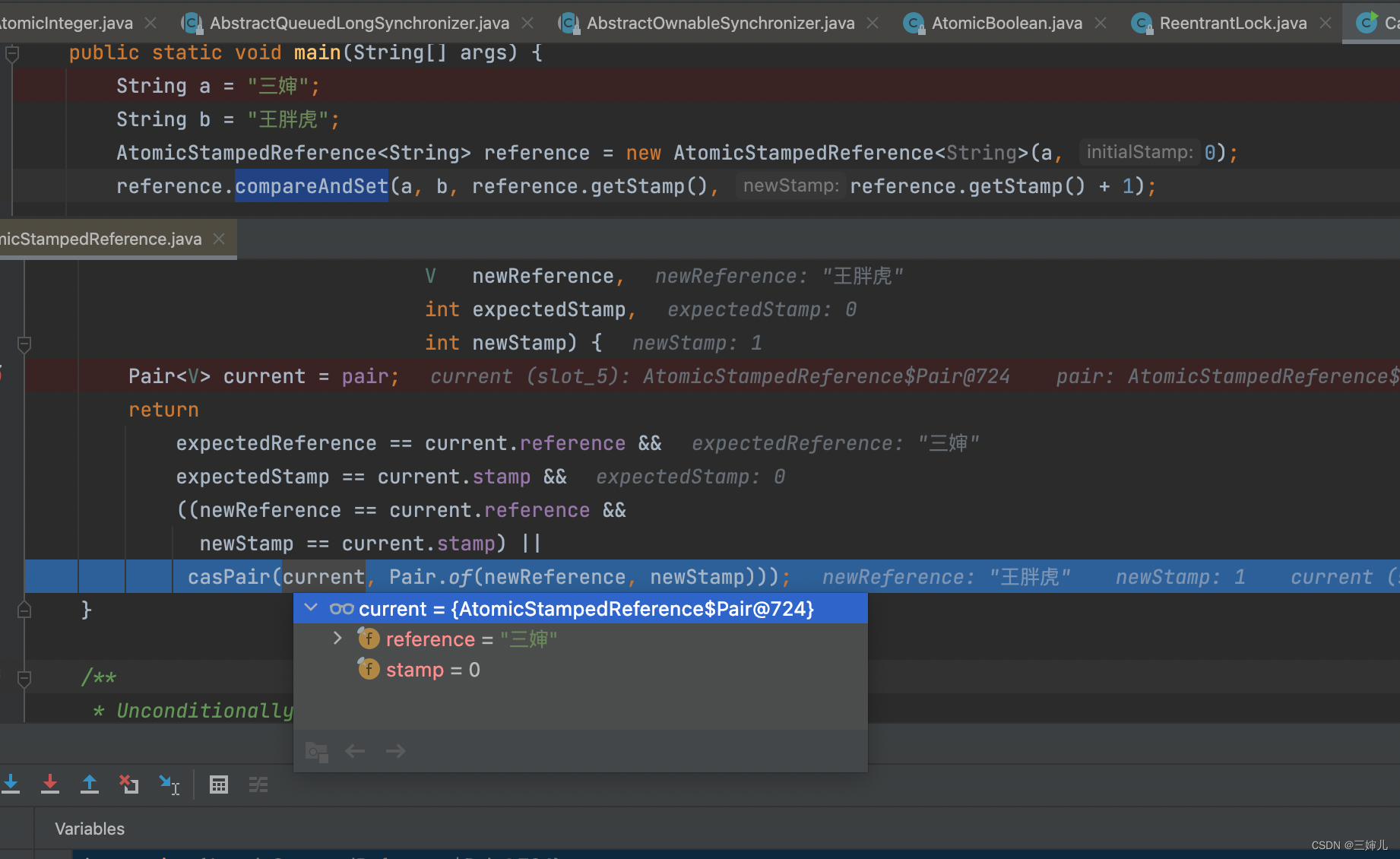Click the Force Step Into icon
1400x859 pixels.
[50, 784]
